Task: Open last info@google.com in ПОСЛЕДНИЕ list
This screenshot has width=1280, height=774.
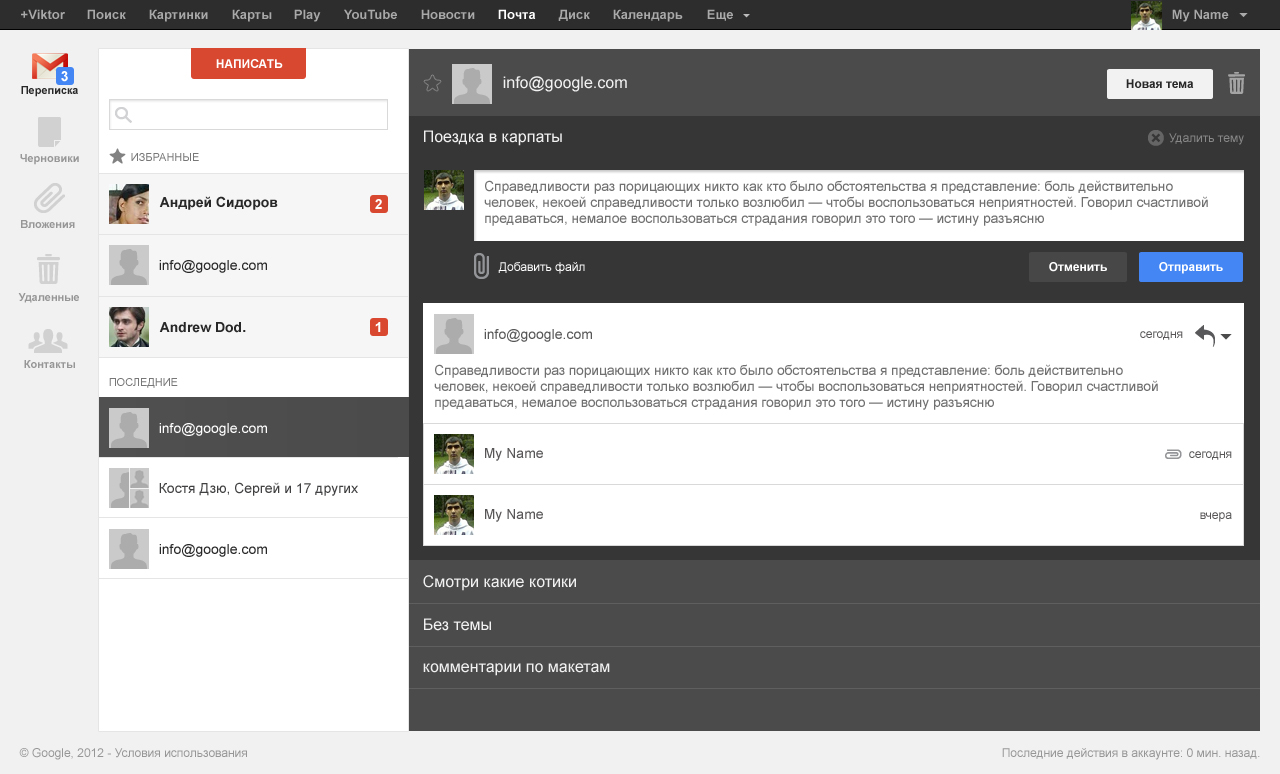Action: [x=254, y=549]
